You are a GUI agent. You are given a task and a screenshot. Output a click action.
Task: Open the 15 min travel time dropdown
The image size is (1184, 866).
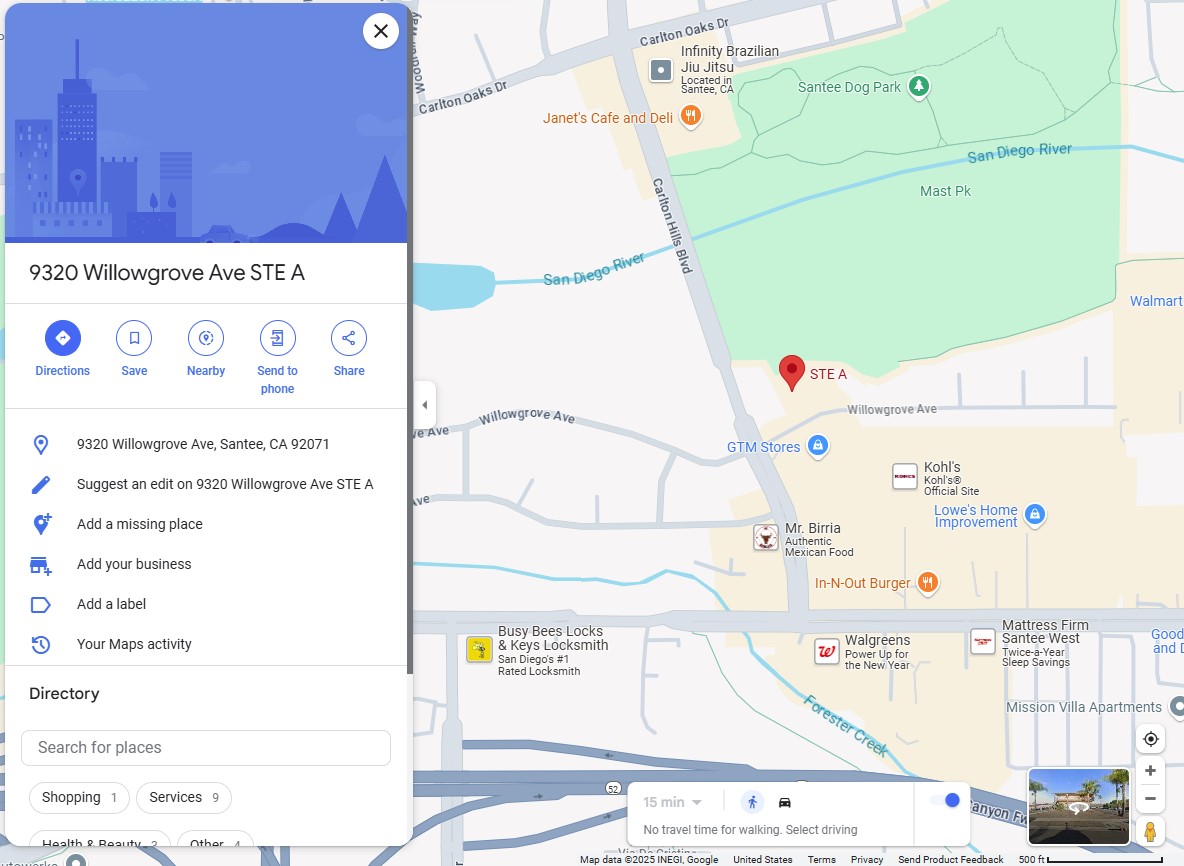(672, 803)
